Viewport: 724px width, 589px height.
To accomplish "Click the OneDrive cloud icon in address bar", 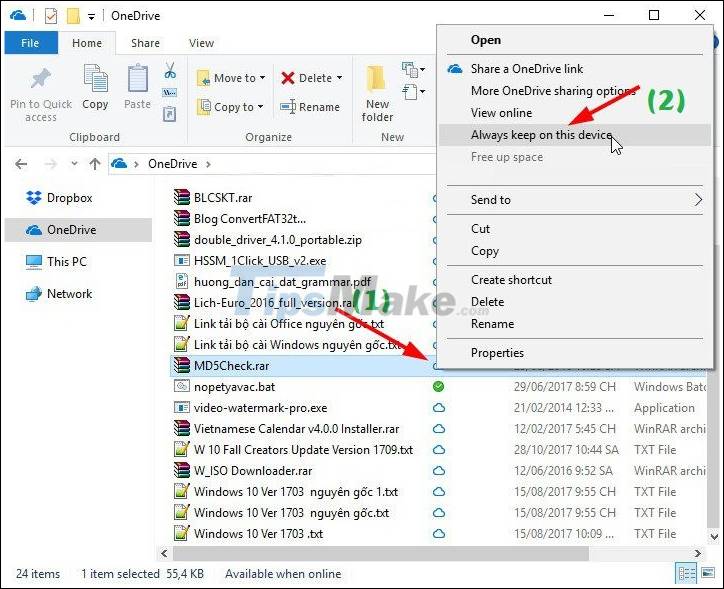I will pyautogui.click(x=119, y=164).
